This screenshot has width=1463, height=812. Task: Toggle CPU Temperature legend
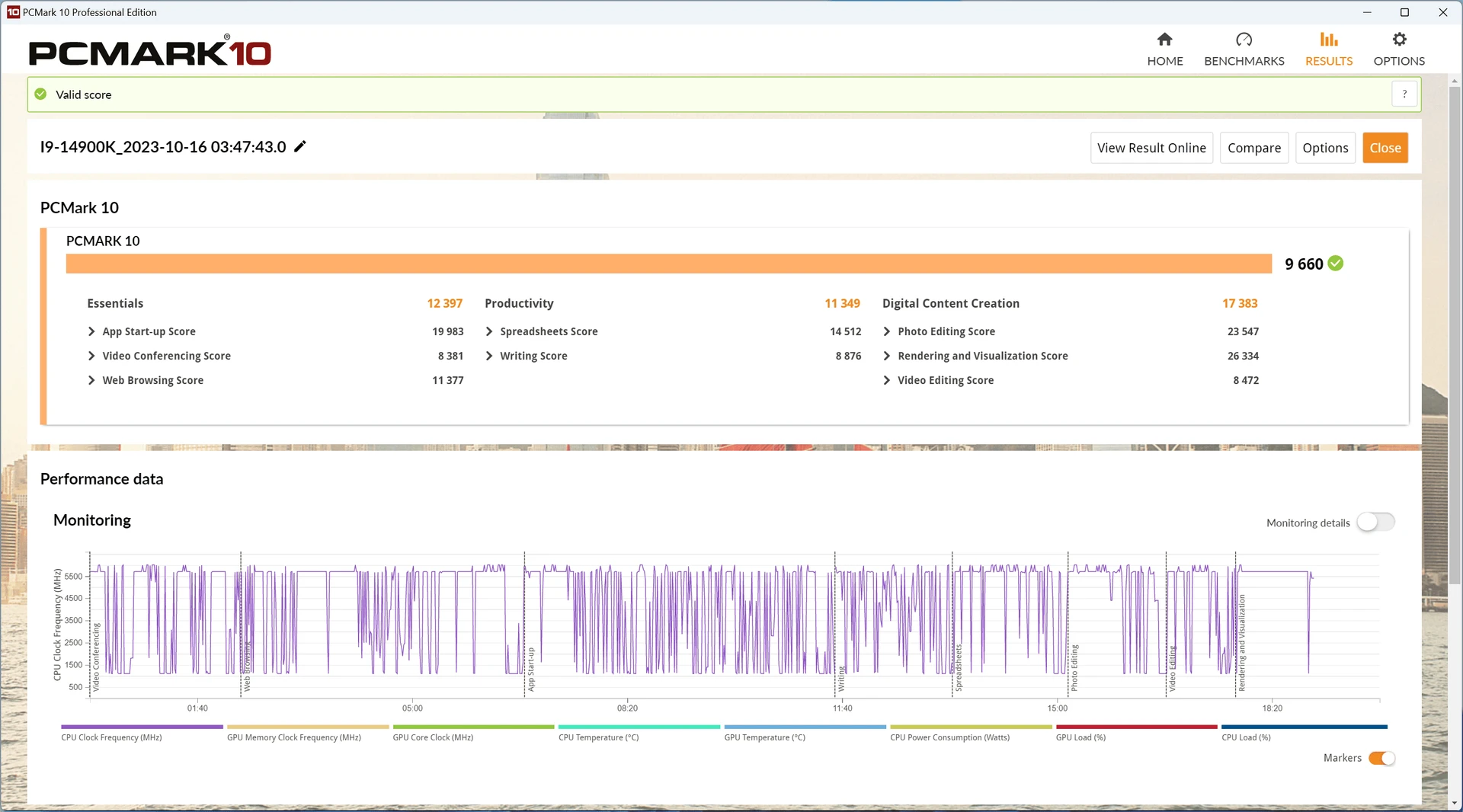[639, 732]
